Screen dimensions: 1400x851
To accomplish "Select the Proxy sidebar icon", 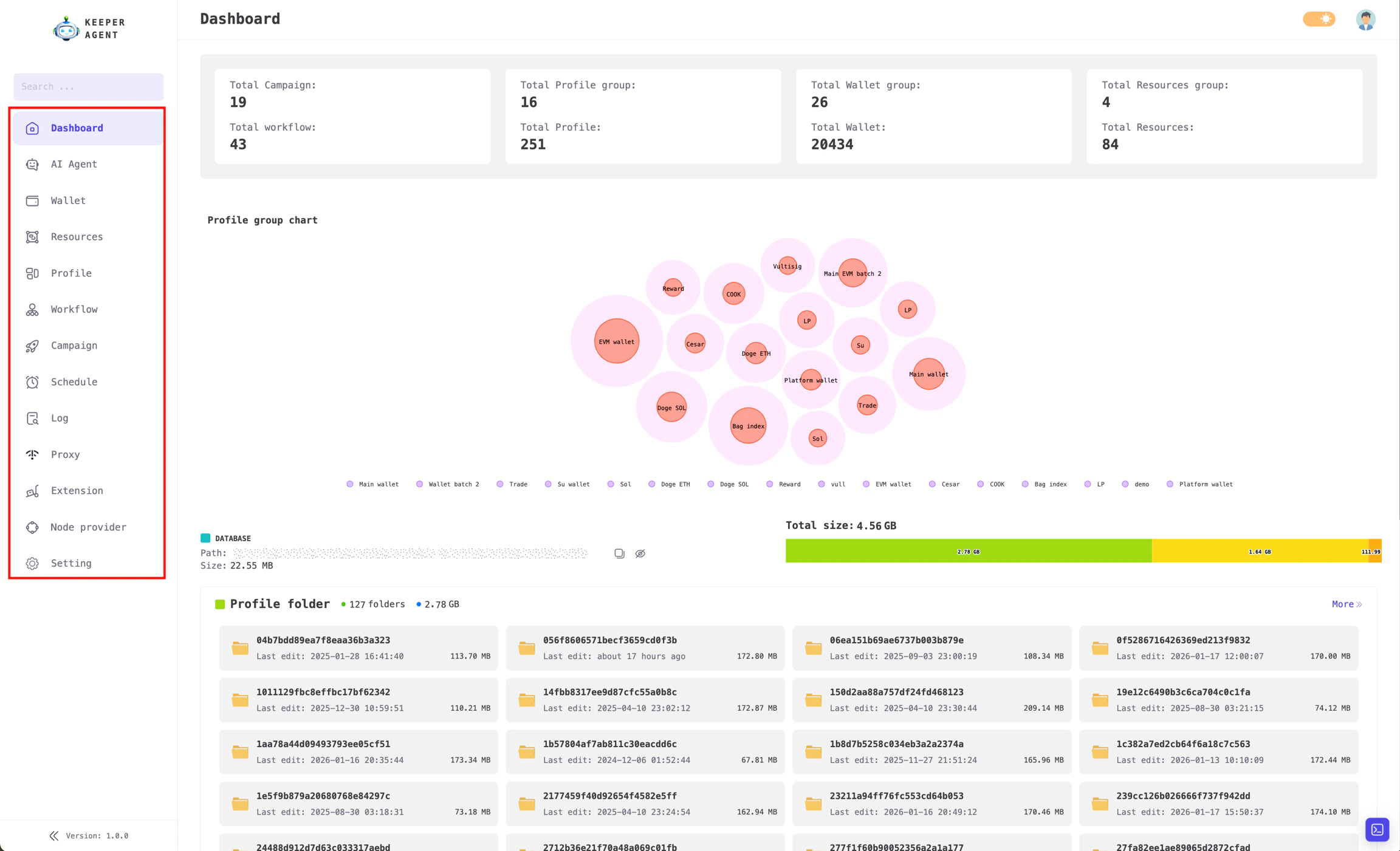I will (x=32, y=454).
